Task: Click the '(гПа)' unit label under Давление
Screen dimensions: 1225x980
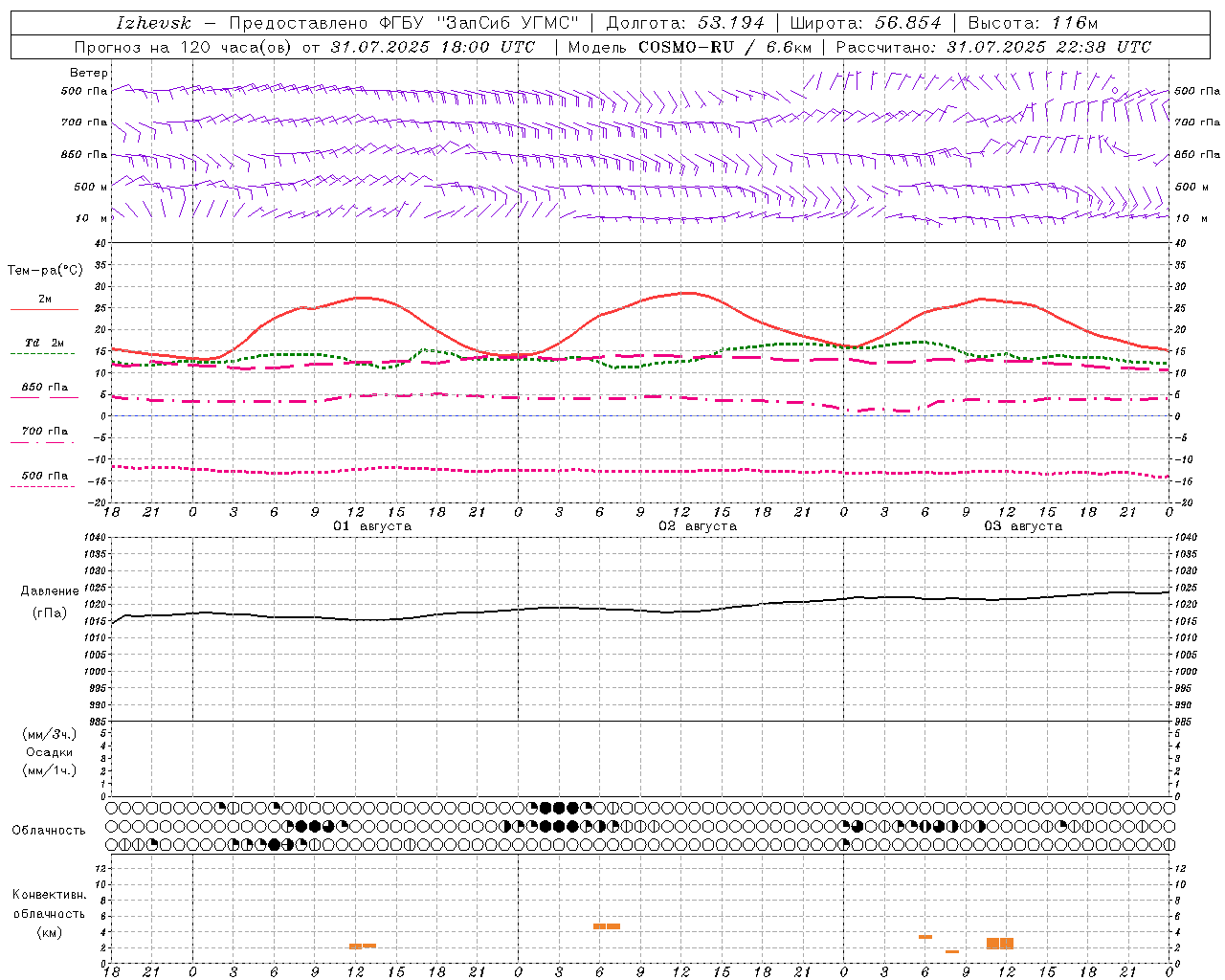Action: 50,613
